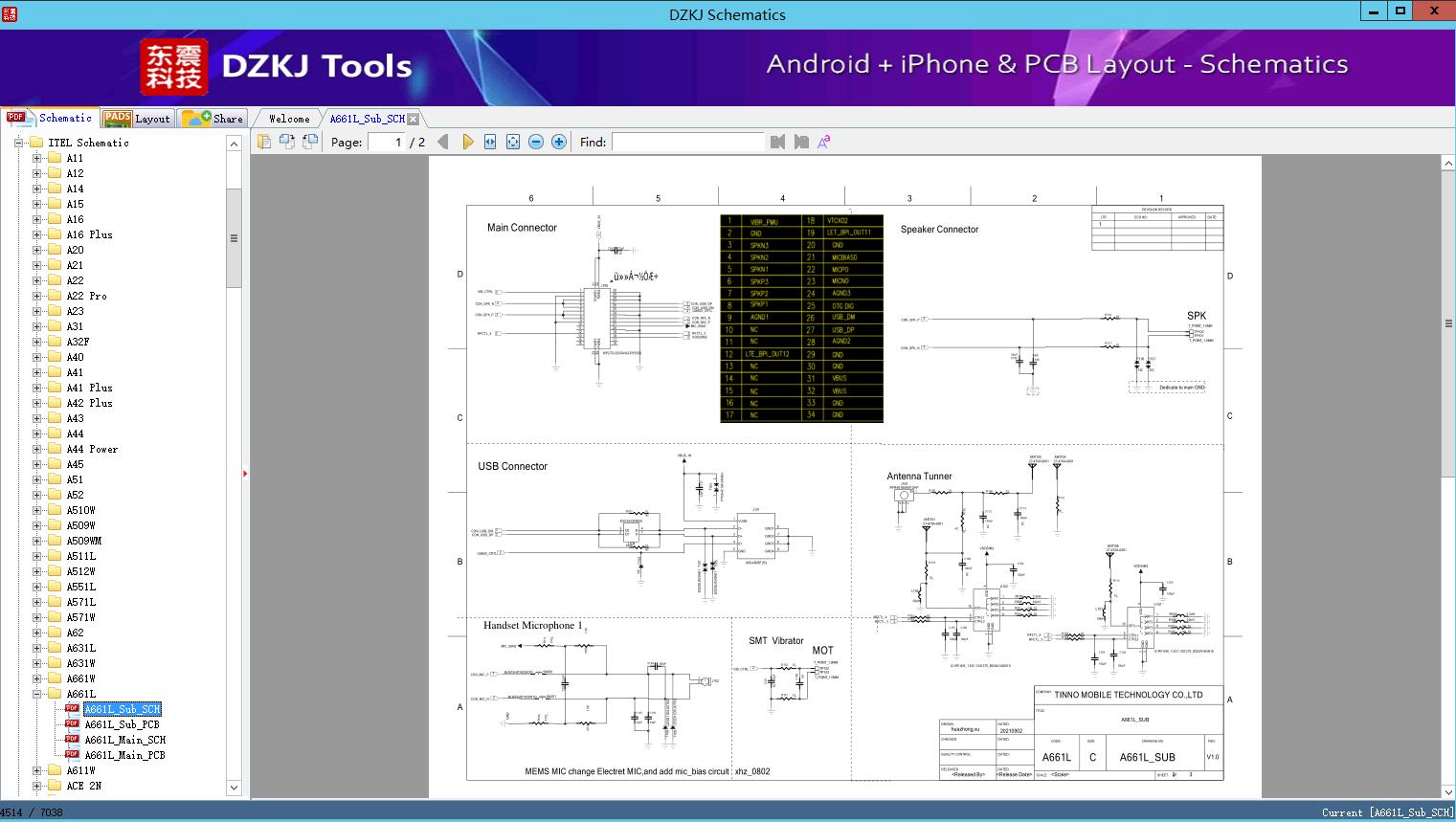Click the A23 folder label
Viewport: 1456px width, 822px height.
tap(76, 311)
